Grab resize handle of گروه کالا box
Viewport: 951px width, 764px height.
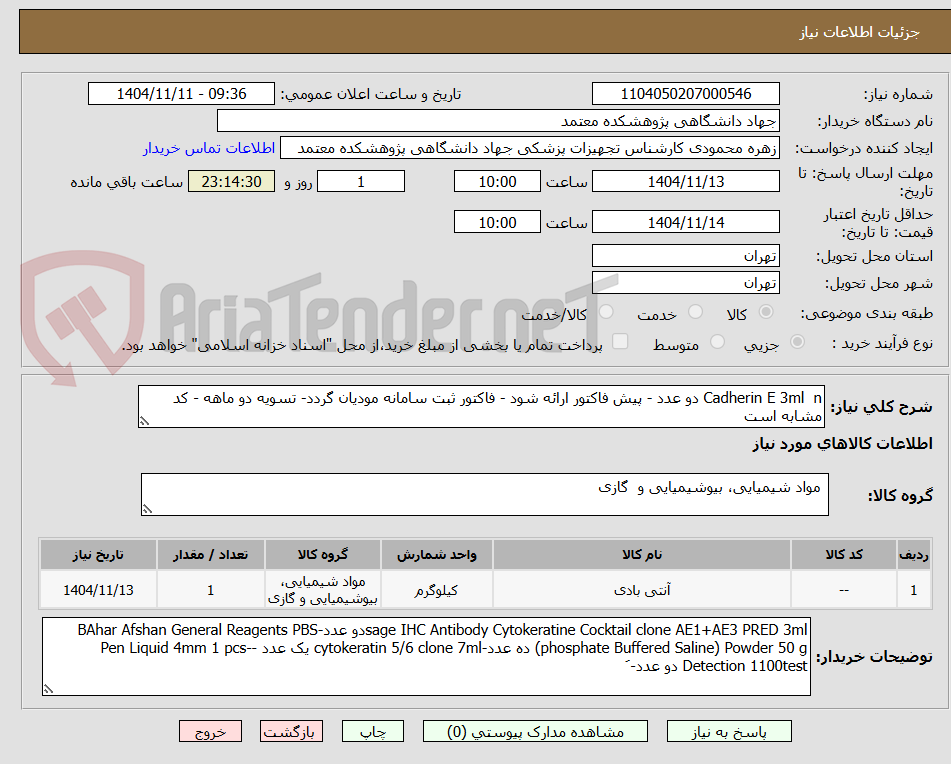tap(147, 509)
